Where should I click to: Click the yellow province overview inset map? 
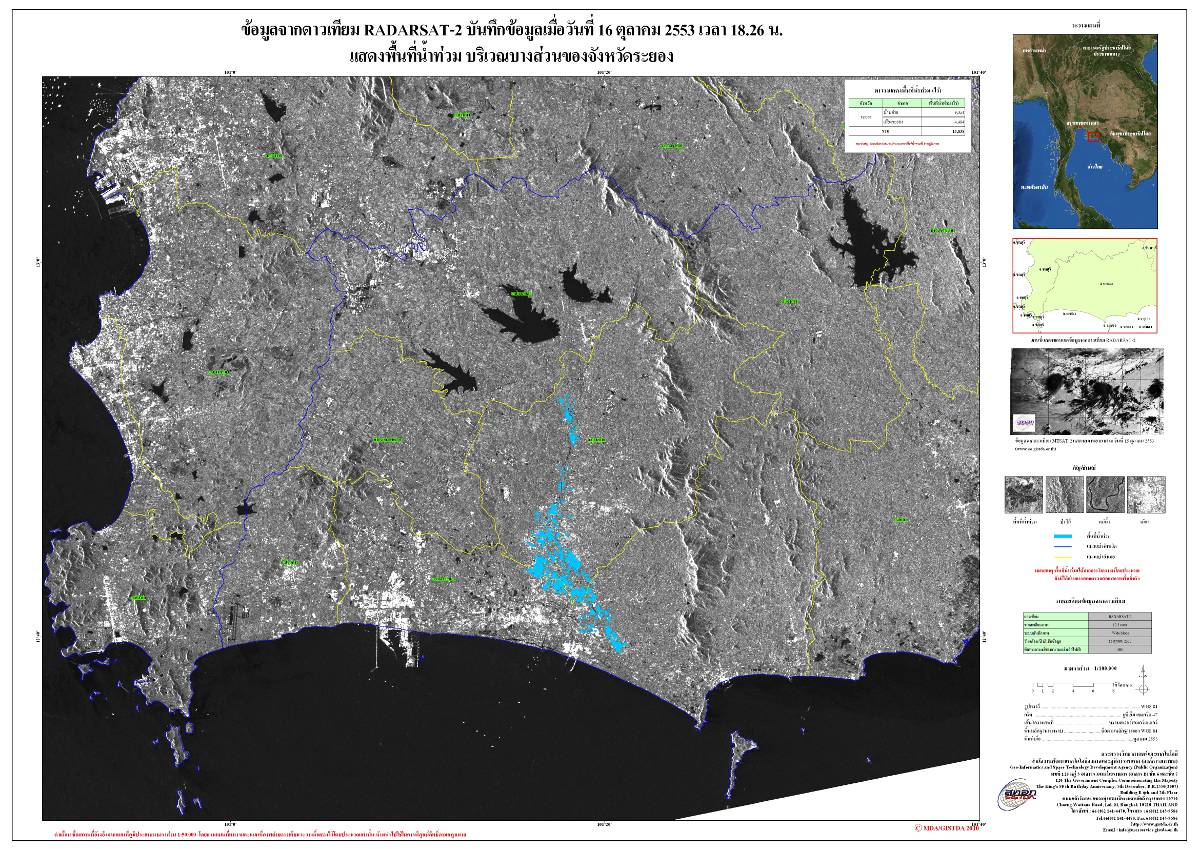tap(1085, 286)
